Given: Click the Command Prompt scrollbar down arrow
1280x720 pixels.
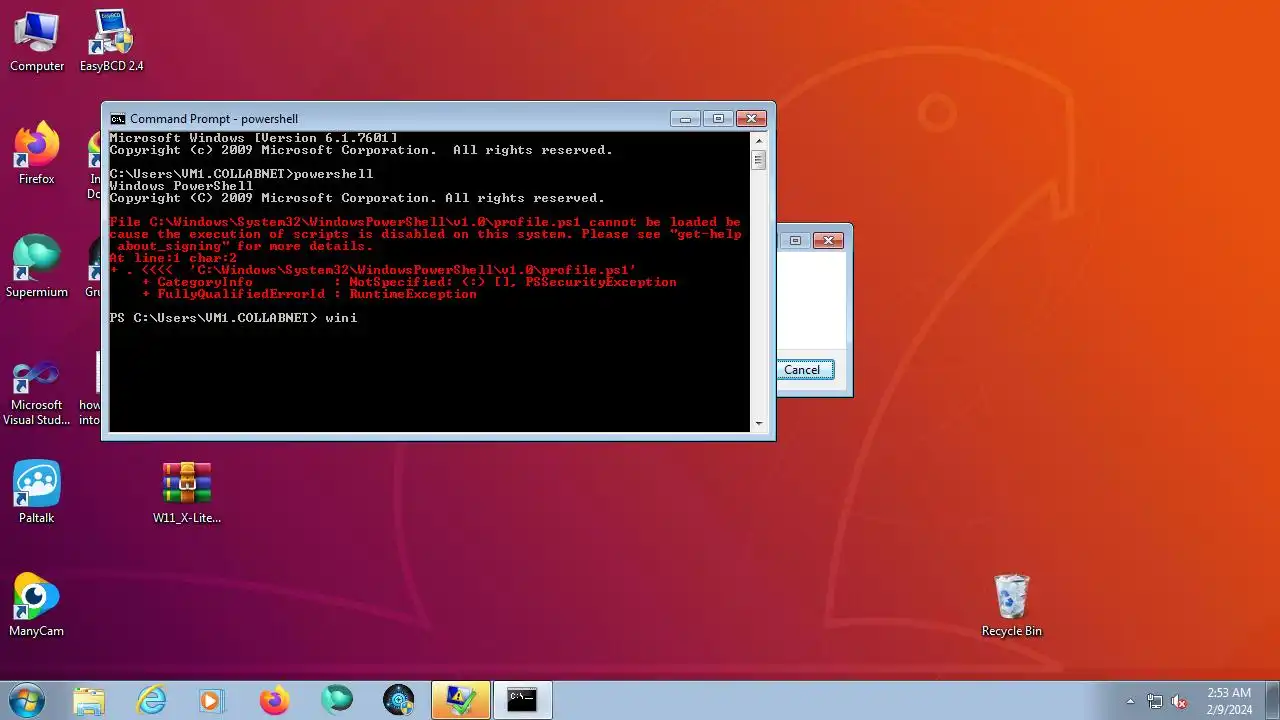Looking at the screenshot, I should pyautogui.click(x=758, y=423).
